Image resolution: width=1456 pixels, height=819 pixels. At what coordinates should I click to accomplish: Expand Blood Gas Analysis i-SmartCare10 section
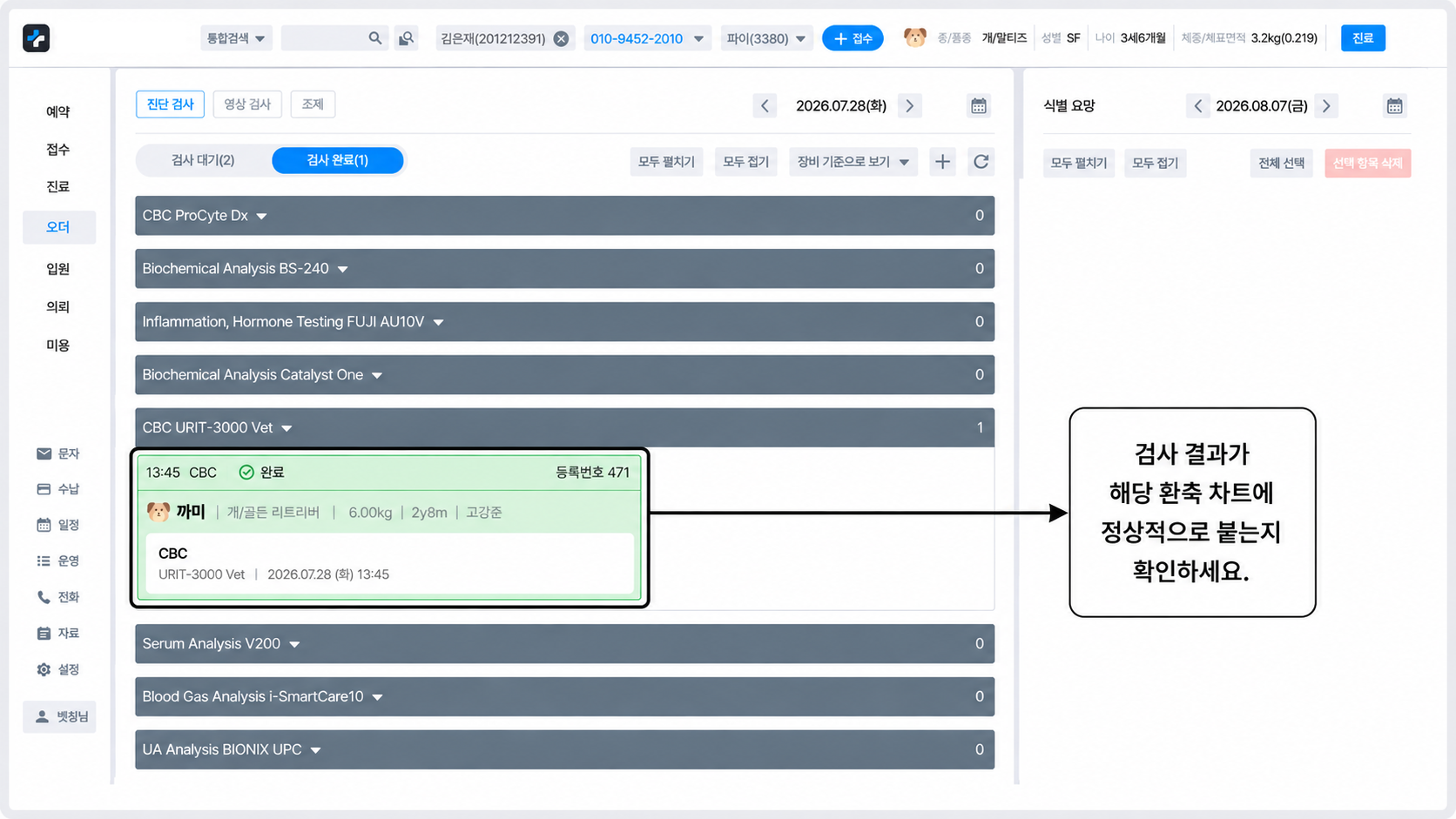point(564,697)
